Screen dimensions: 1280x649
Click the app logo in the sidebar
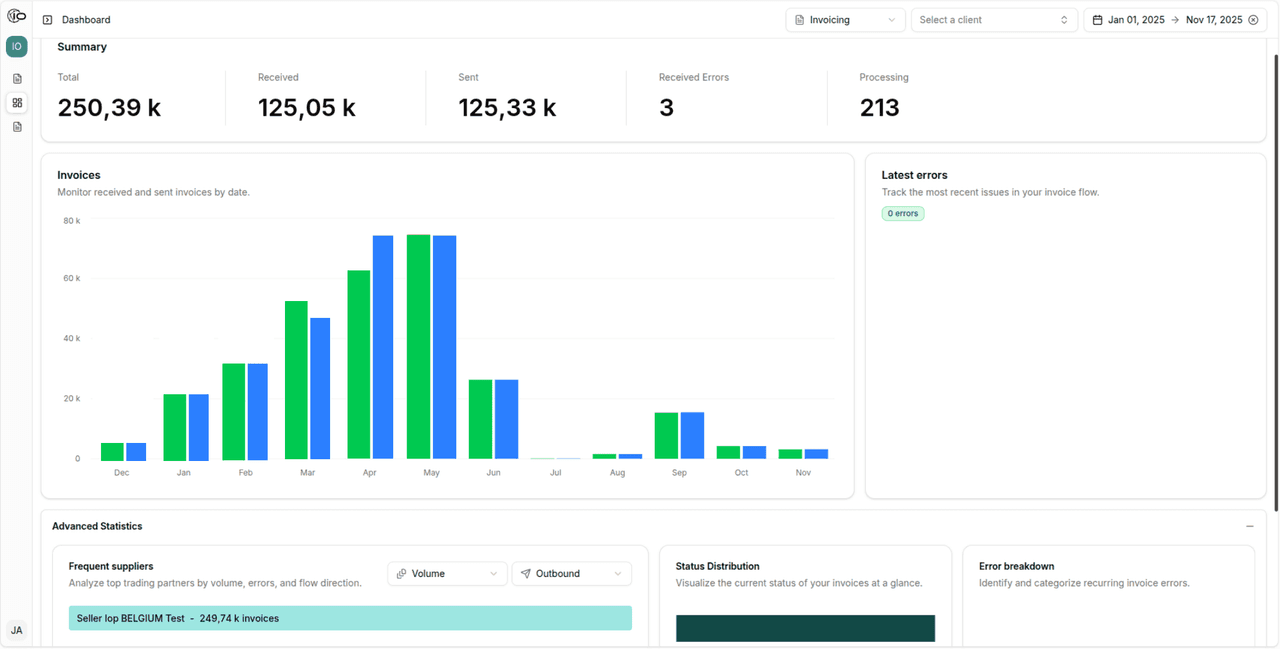pos(16,16)
